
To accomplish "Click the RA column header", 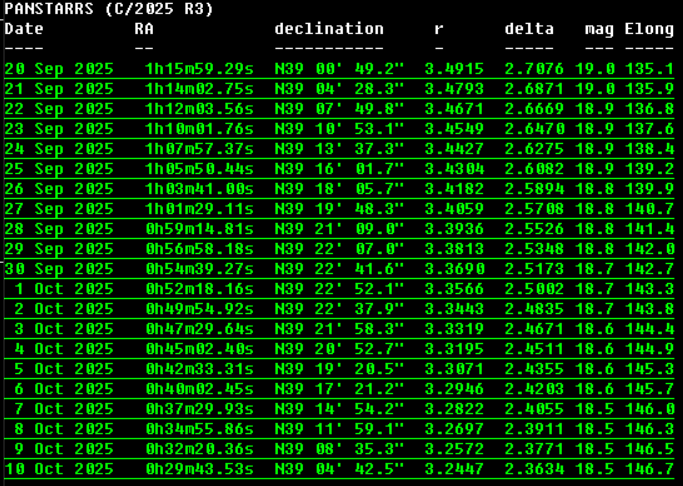I will [144, 29].
